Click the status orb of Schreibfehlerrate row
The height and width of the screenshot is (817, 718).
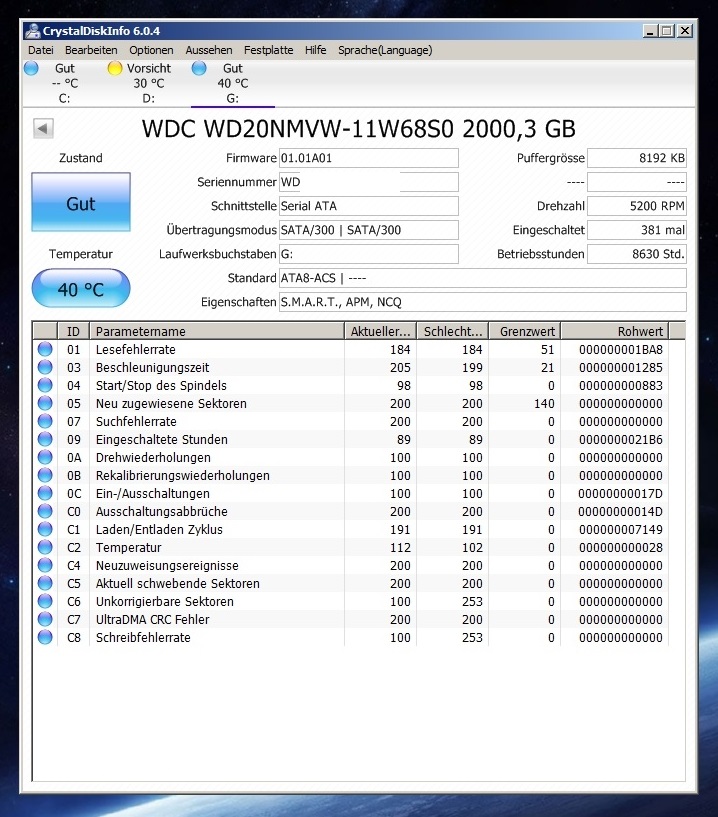tap(45, 637)
